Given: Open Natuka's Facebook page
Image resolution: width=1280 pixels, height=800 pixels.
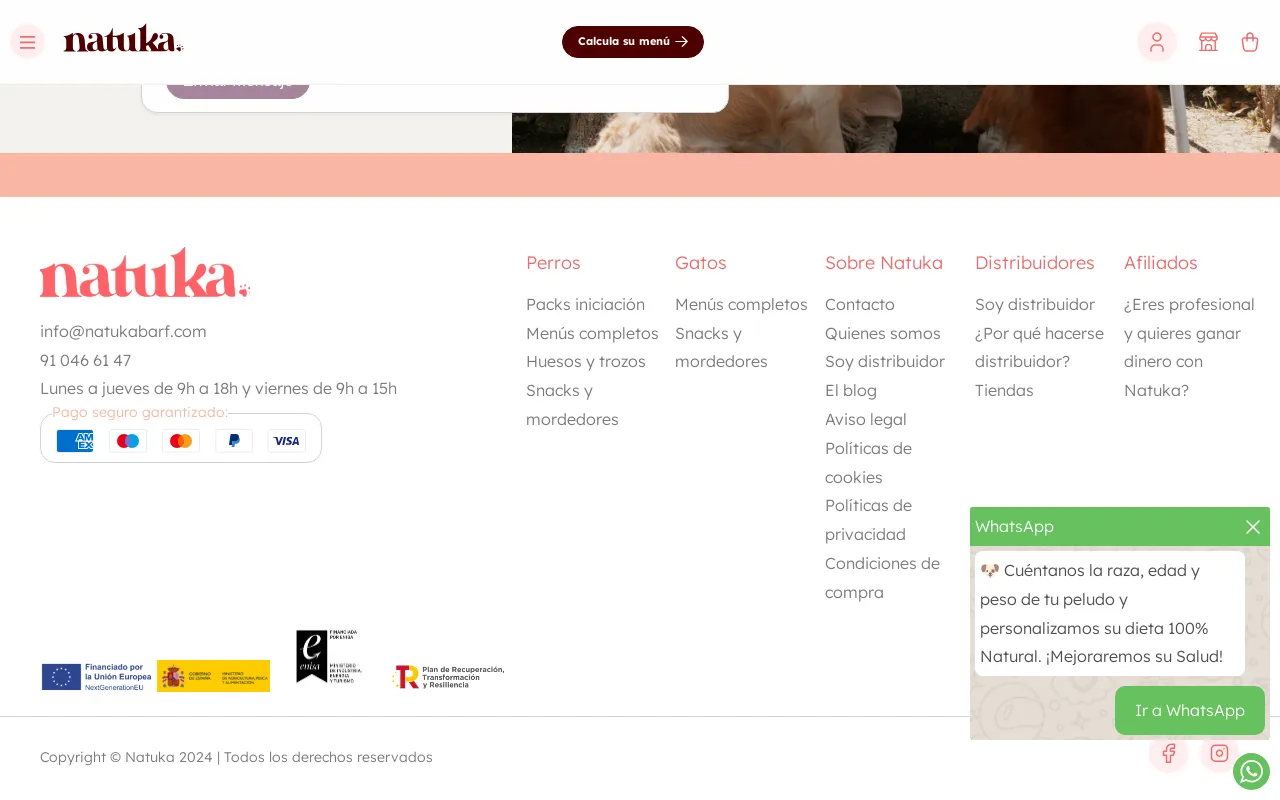Looking at the screenshot, I should tap(1169, 753).
